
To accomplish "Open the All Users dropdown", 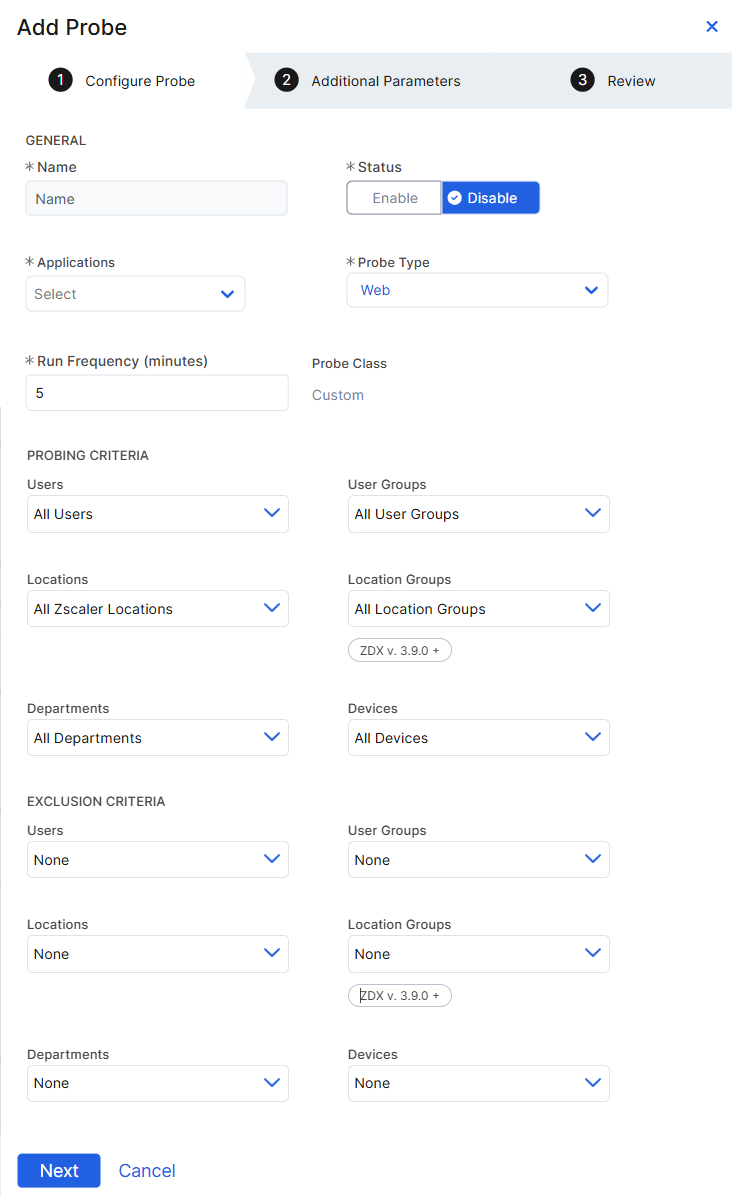I will click(x=157, y=514).
